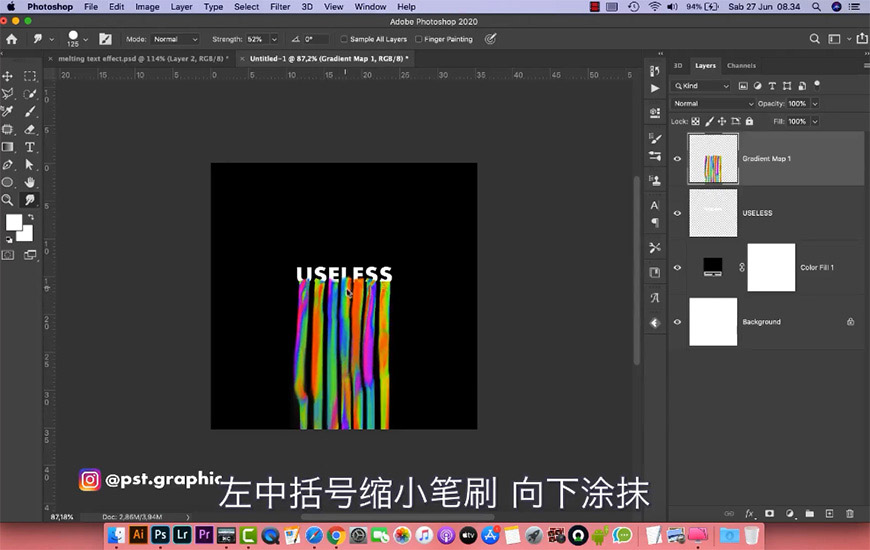Hide the Background layer

[677, 322]
